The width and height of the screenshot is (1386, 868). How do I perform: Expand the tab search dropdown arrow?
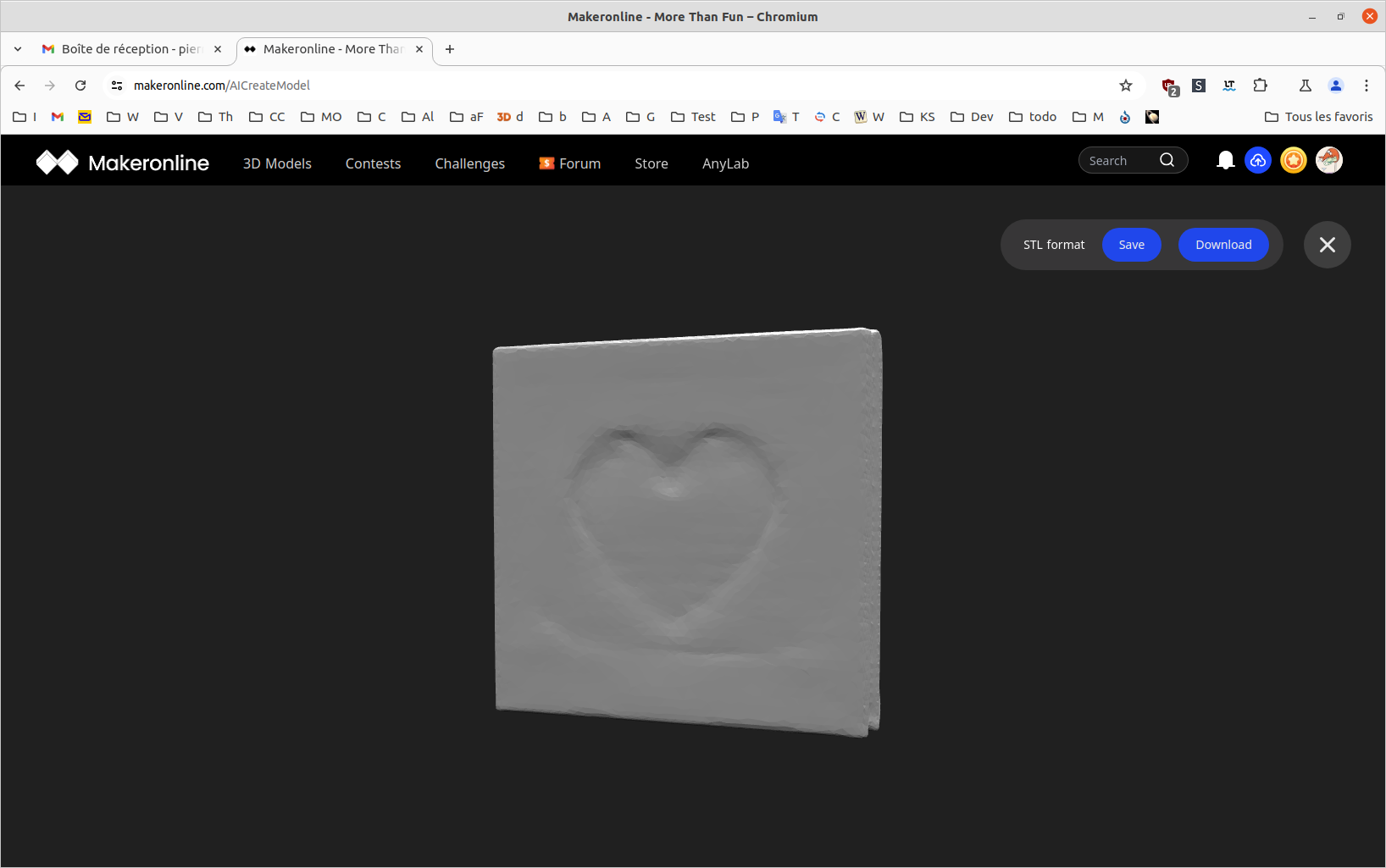click(x=18, y=49)
